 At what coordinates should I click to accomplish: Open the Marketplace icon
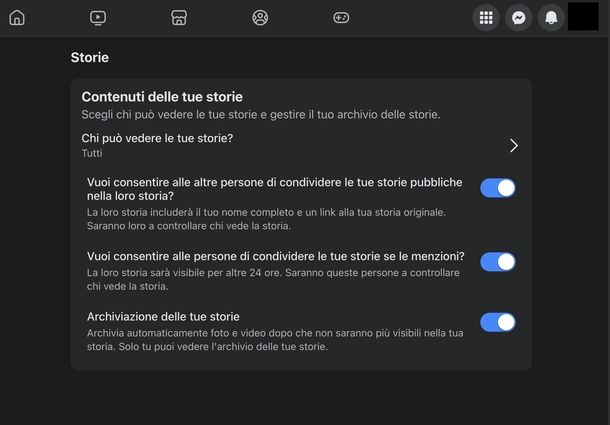click(x=179, y=17)
